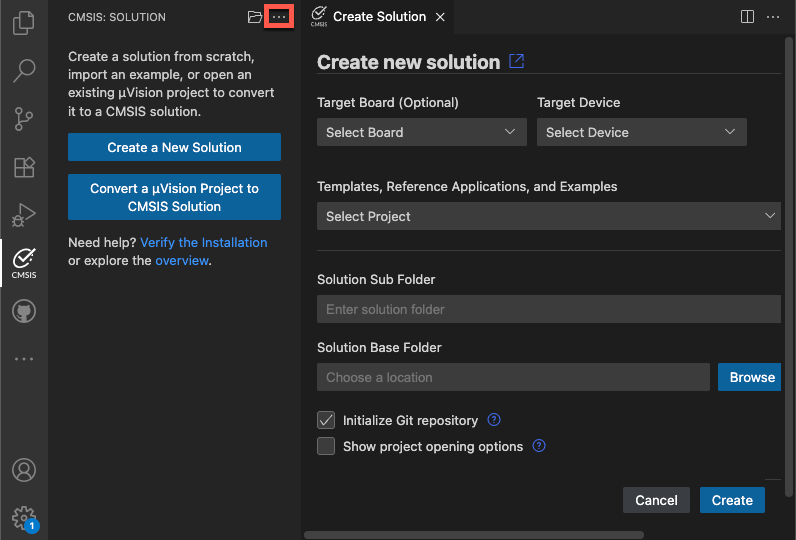Focus the Enter solution folder field
This screenshot has width=796, height=540.
(549, 309)
